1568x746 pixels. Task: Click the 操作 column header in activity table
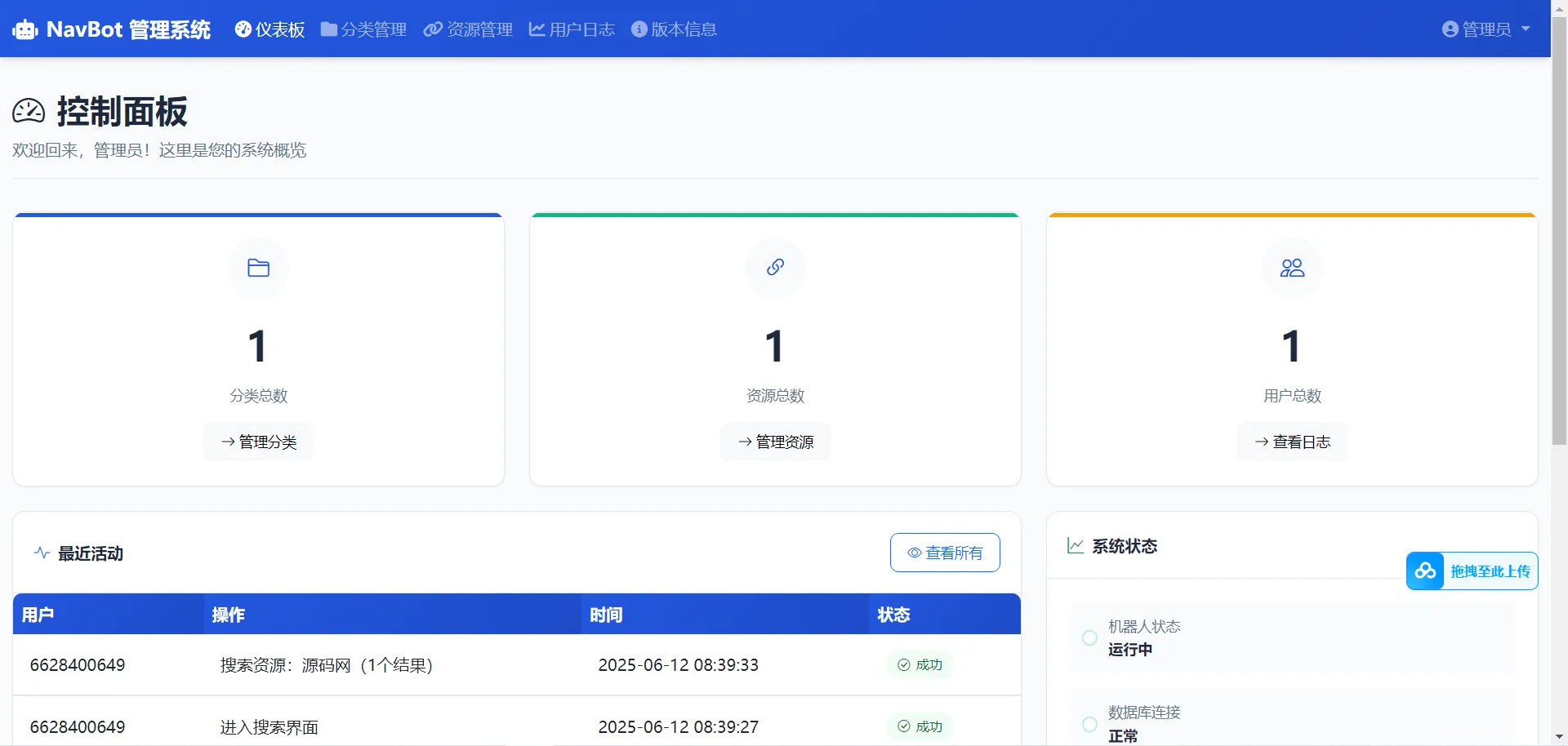(x=227, y=615)
